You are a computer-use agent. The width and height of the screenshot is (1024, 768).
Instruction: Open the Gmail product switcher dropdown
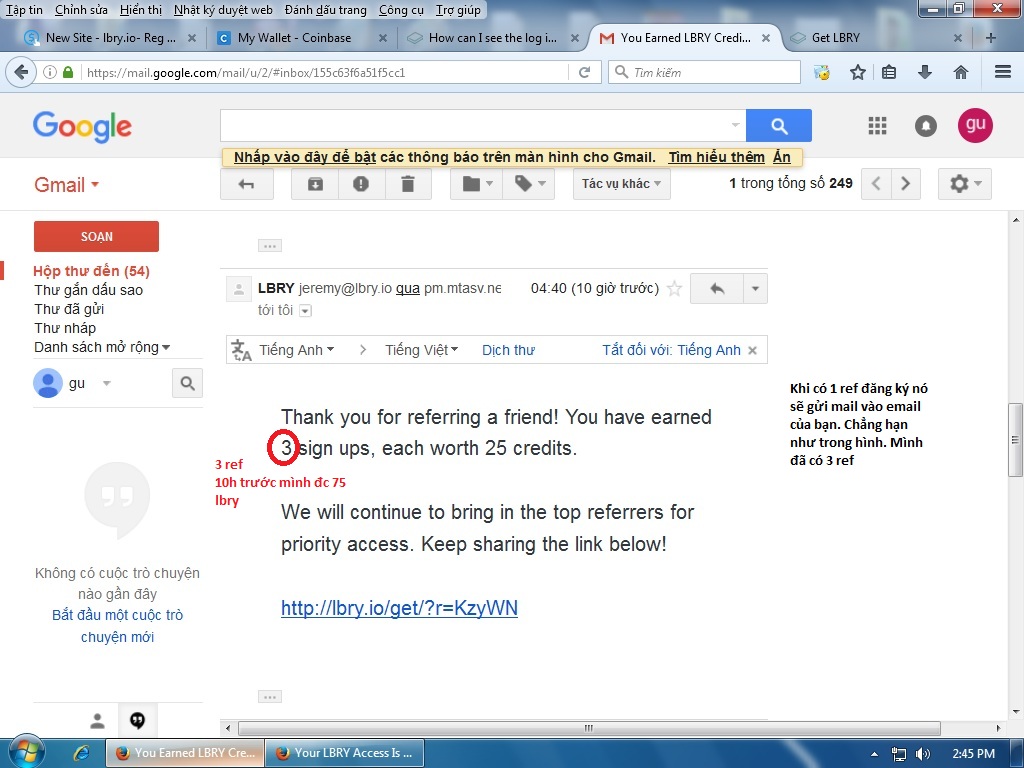67,185
